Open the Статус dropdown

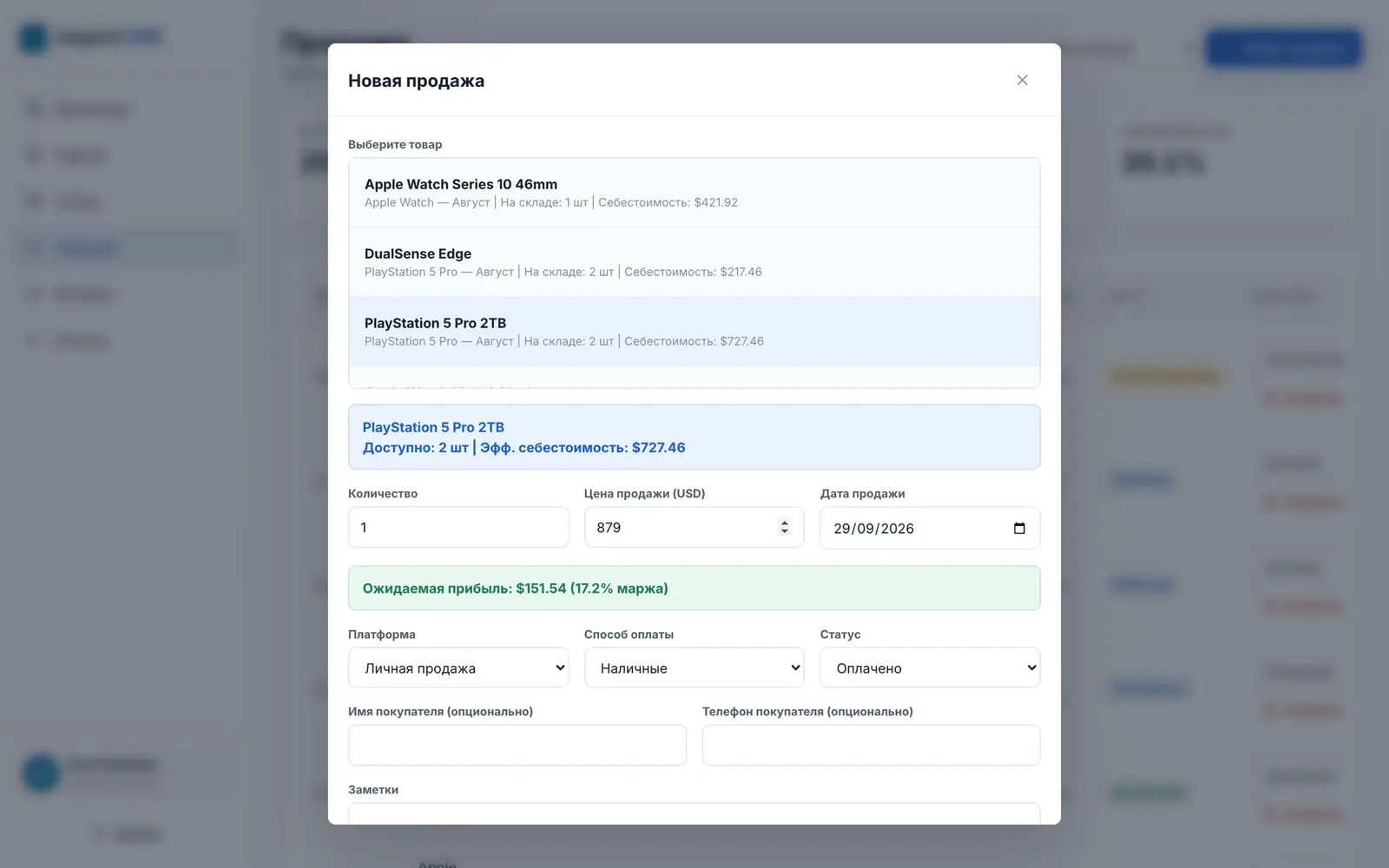pos(930,667)
